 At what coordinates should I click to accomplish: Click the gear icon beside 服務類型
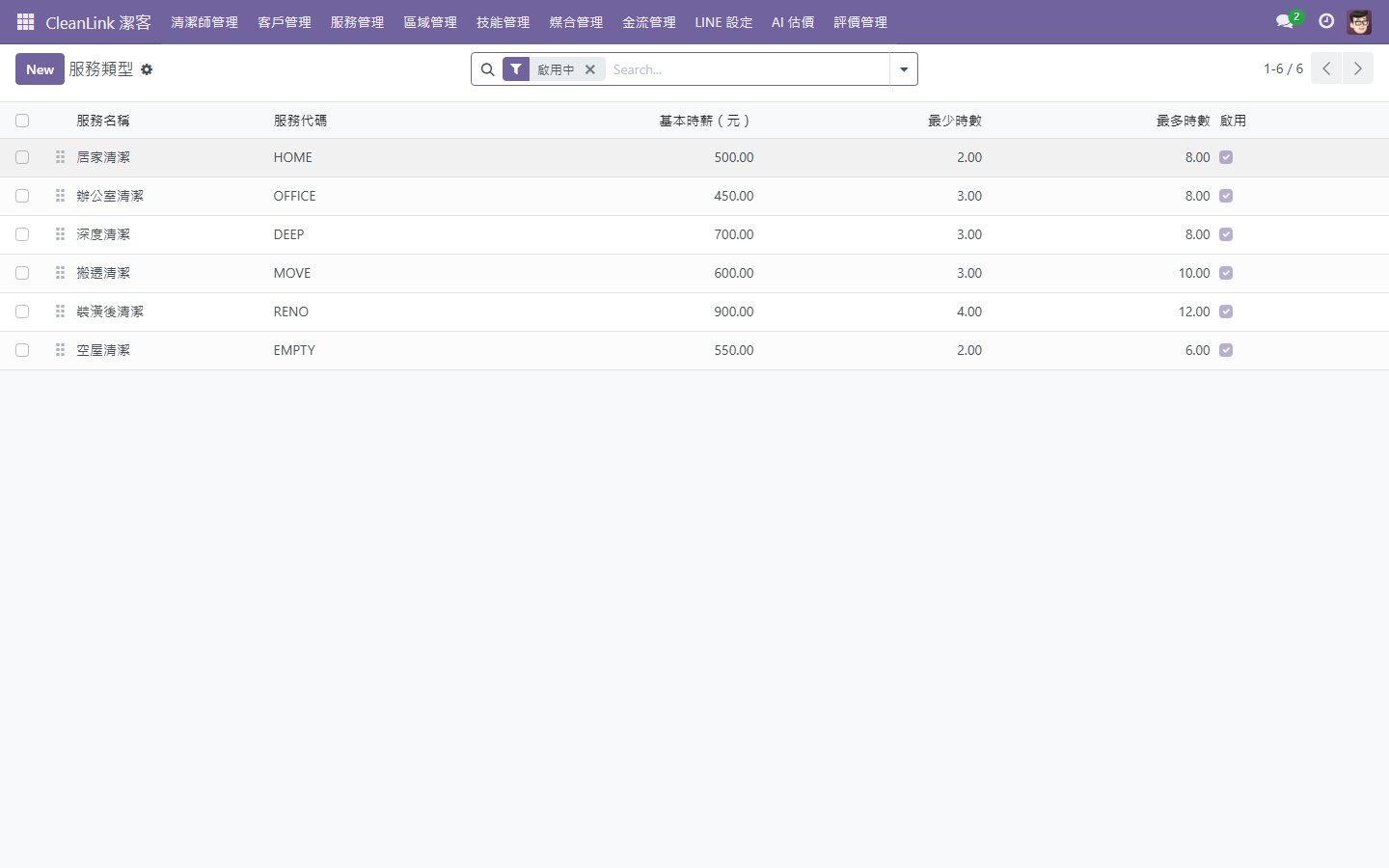pos(147,69)
